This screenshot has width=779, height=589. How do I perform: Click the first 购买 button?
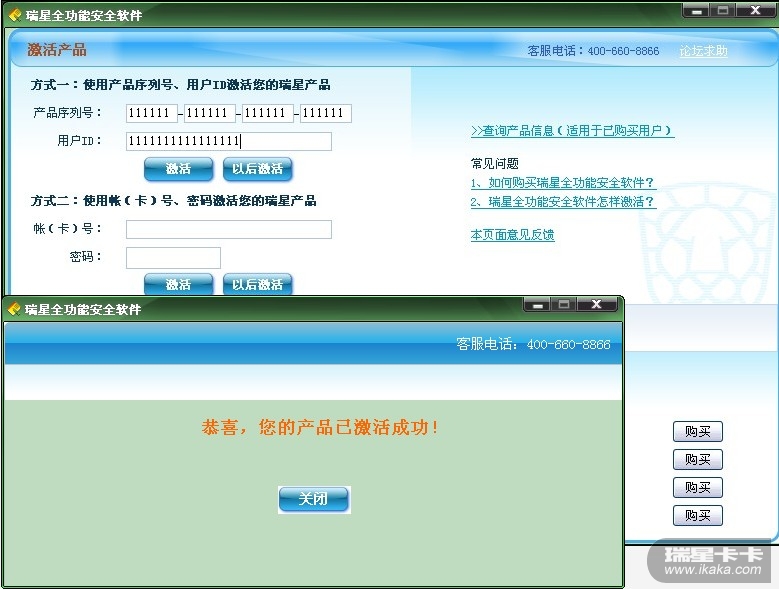[x=698, y=431]
